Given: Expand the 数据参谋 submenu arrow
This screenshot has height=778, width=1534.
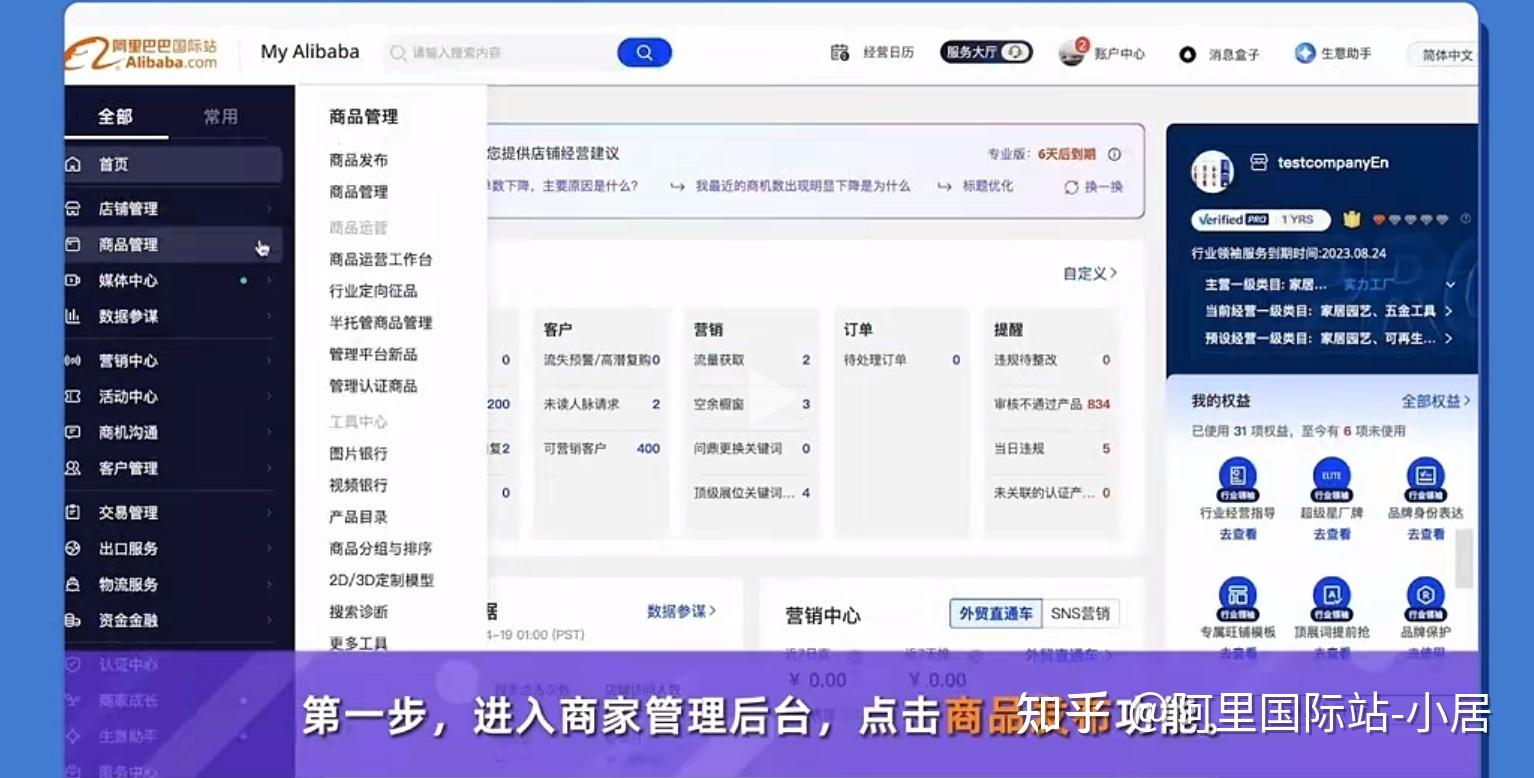Looking at the screenshot, I should tap(269, 316).
